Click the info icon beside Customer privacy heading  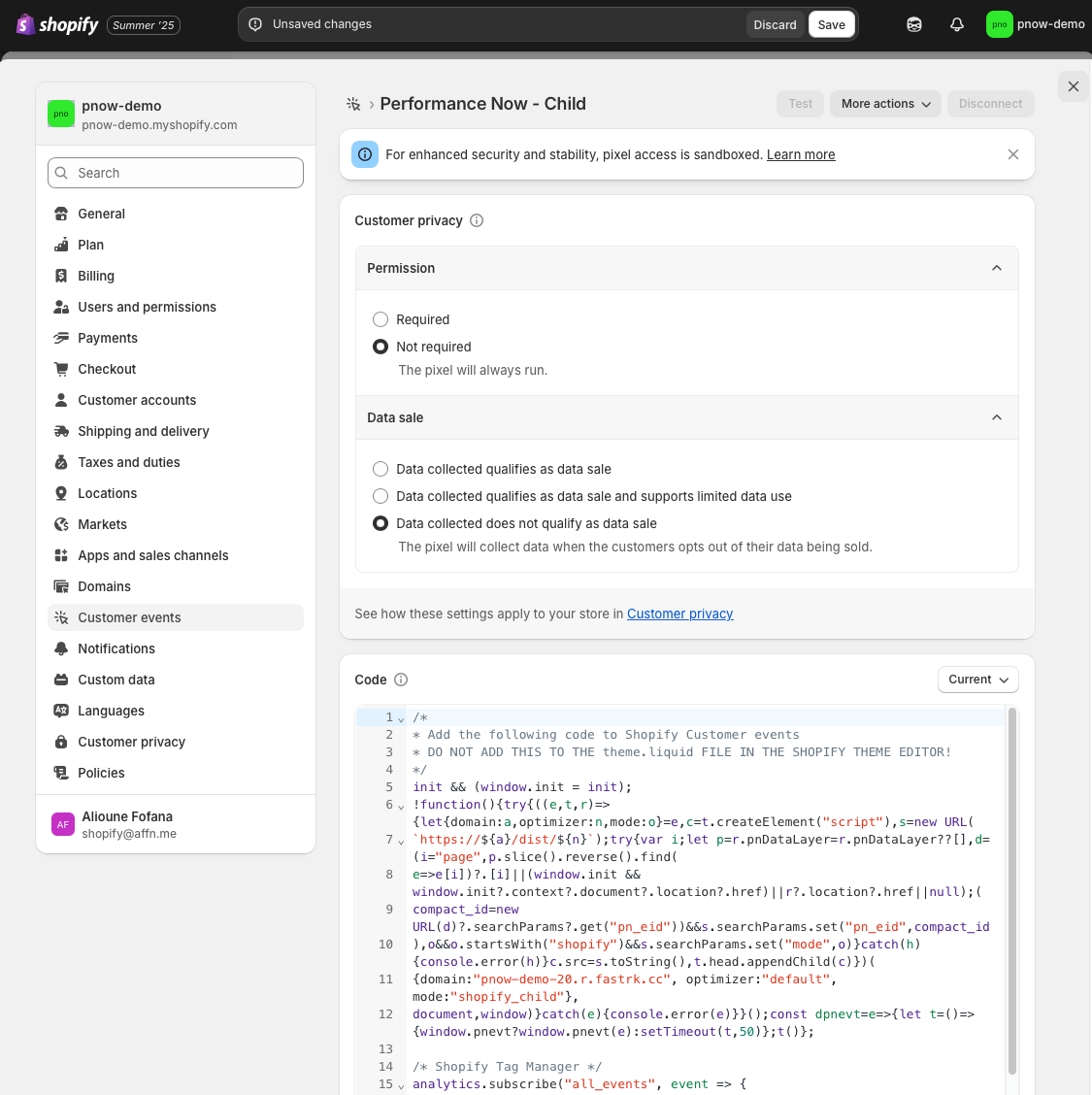[x=477, y=220]
